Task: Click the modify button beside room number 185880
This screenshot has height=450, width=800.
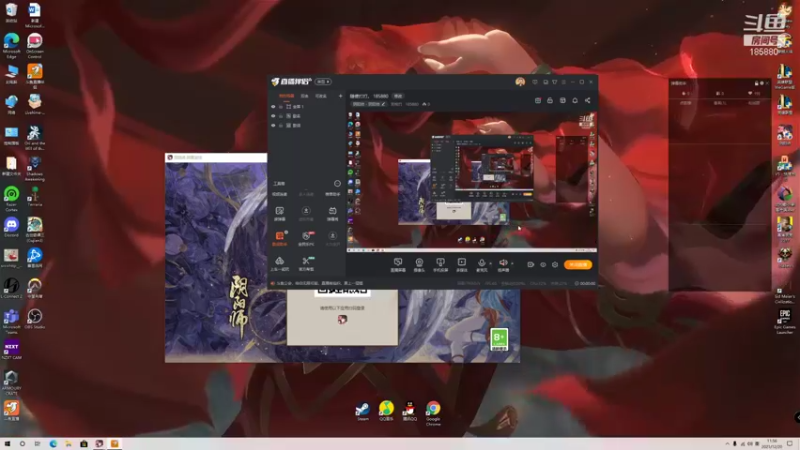Action: point(398,96)
